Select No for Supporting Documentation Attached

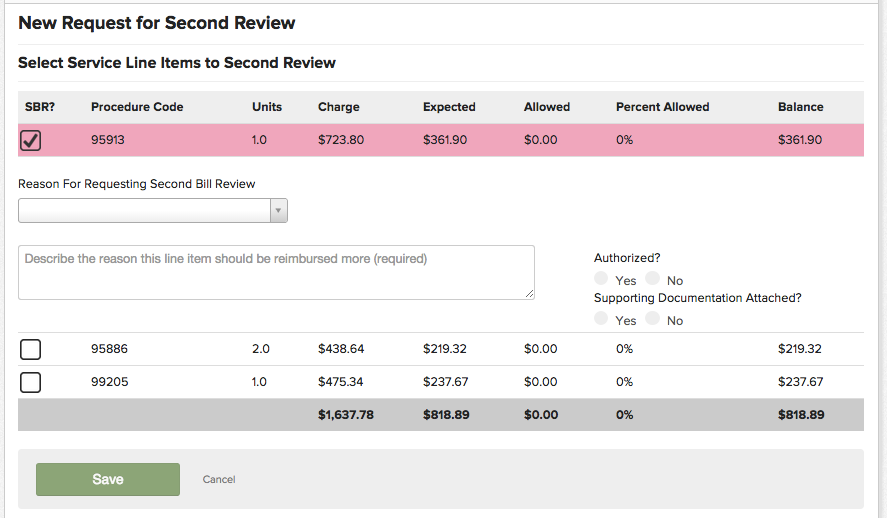point(653,319)
